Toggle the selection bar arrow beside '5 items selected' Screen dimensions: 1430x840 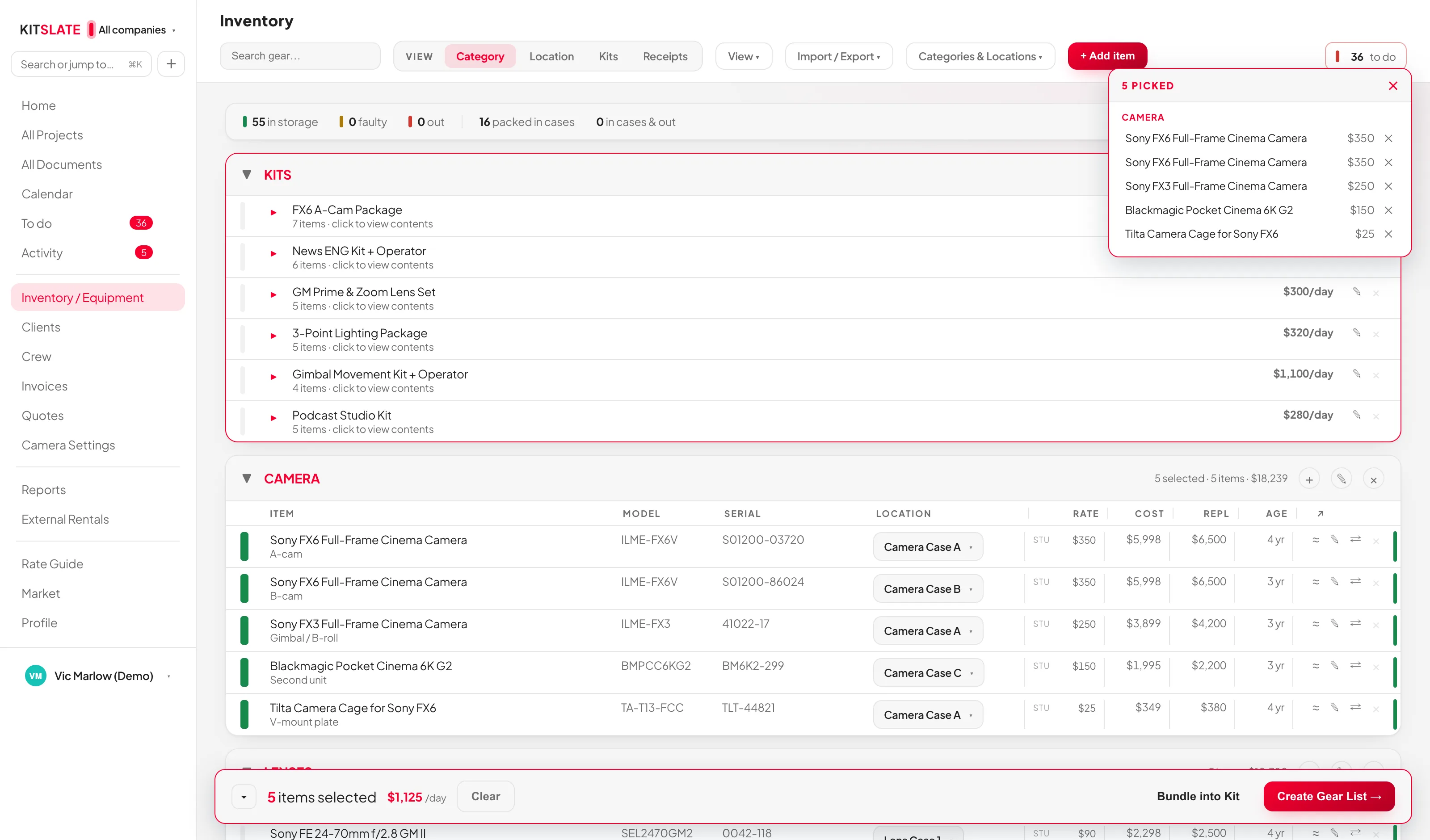[x=244, y=797]
